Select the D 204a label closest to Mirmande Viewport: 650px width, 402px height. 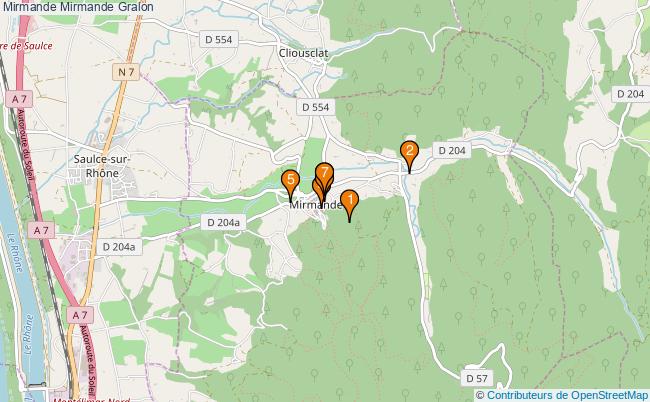pyautogui.click(x=223, y=223)
